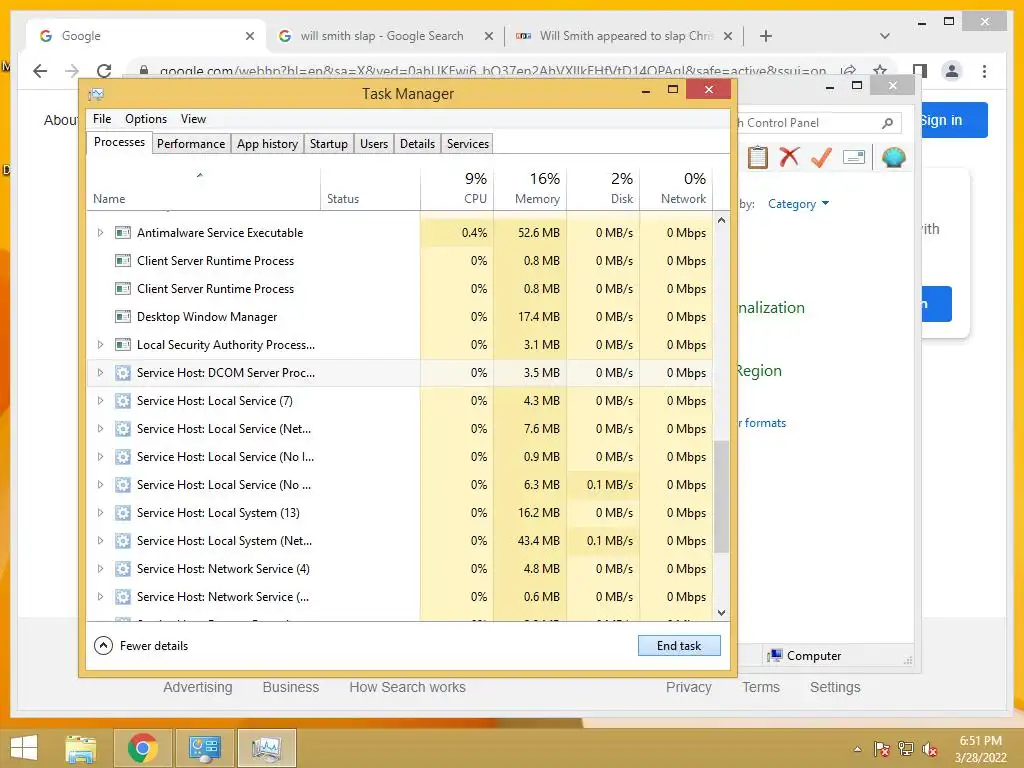Viewport: 1024px width, 768px height.
Task: Open the Windows Start button
Action: tap(24, 748)
